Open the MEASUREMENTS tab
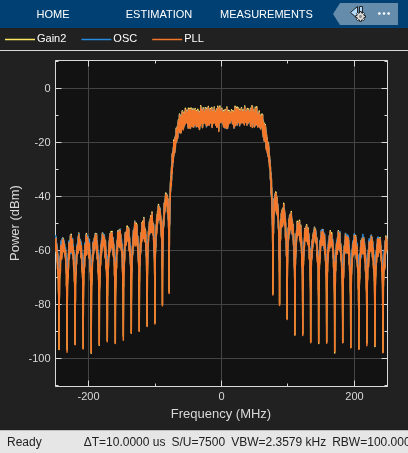This screenshot has height=453, width=408. coord(266,14)
